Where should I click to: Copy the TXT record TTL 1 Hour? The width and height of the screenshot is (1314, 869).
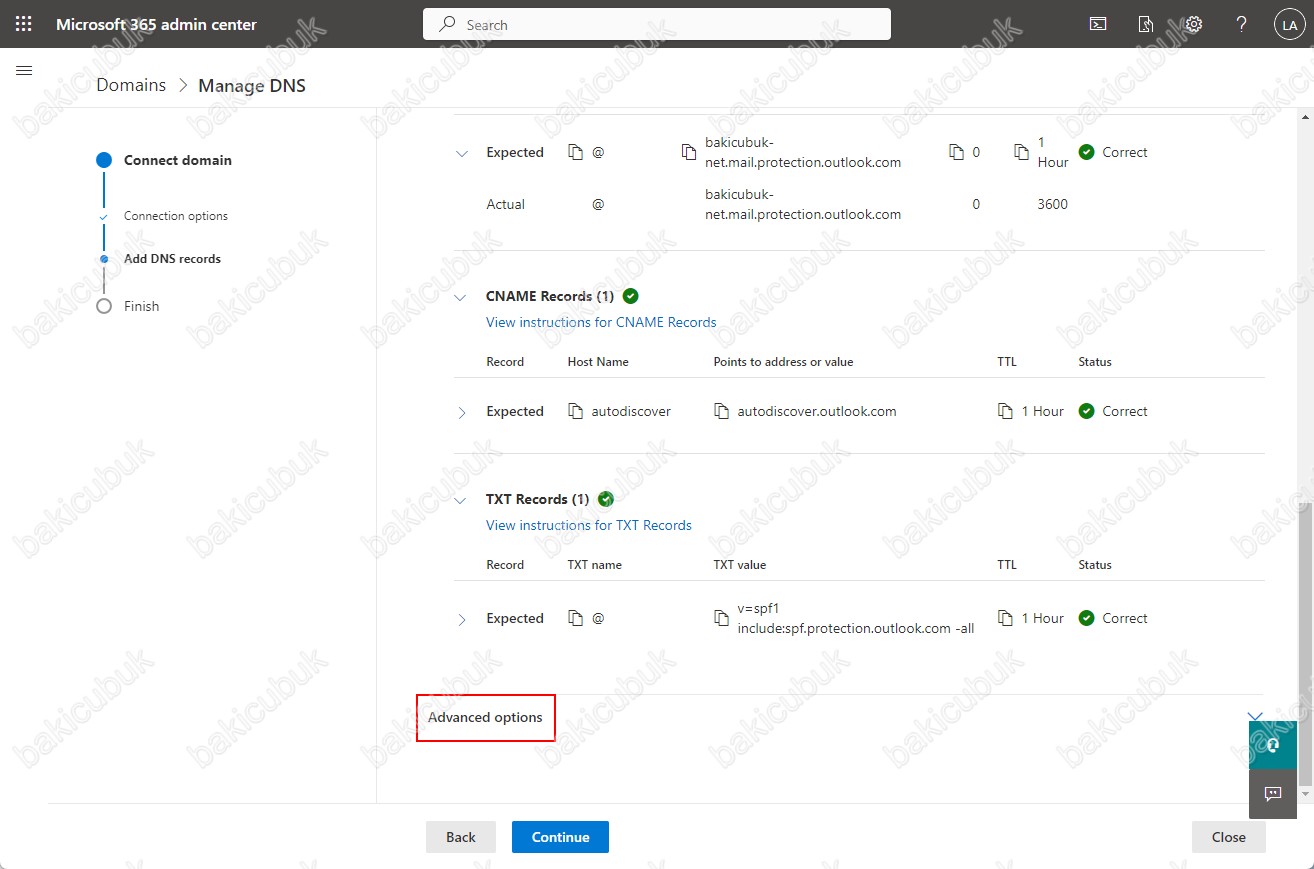click(x=1005, y=618)
